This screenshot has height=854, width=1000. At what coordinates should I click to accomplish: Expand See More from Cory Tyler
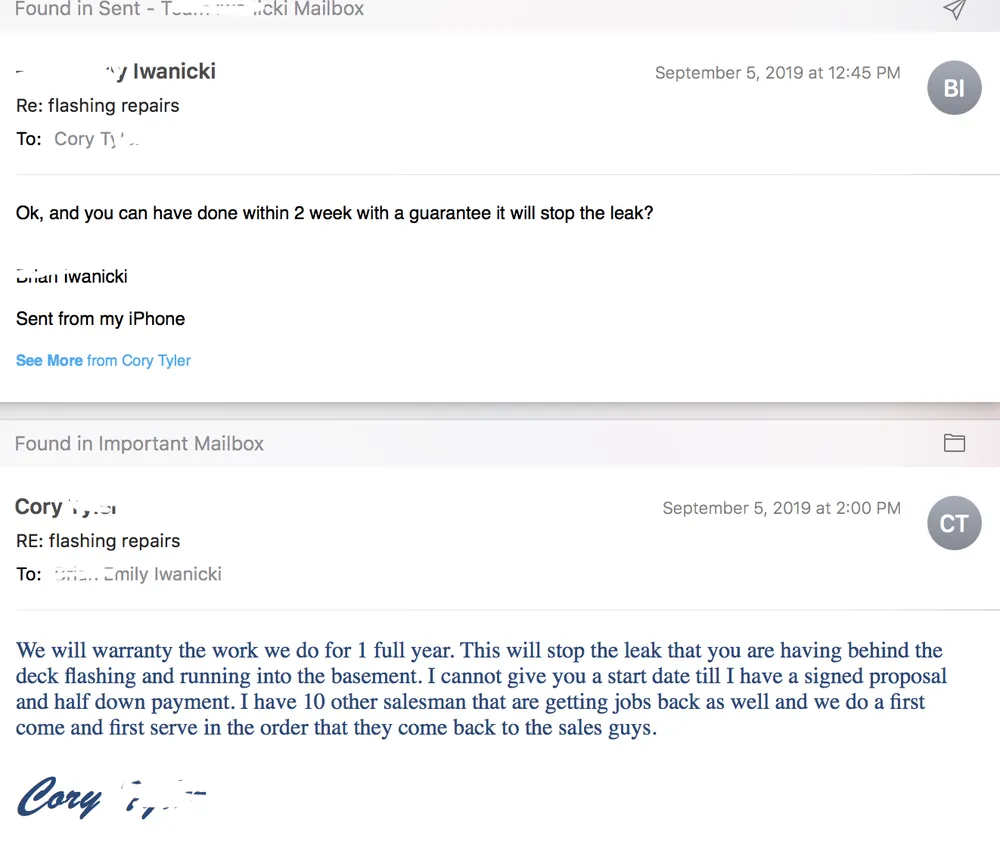pyautogui.click(x=103, y=360)
